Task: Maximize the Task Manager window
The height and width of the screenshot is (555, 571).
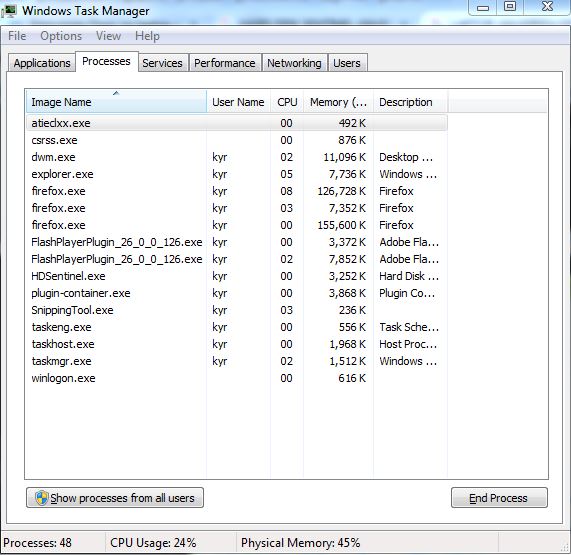Action: 510,7
